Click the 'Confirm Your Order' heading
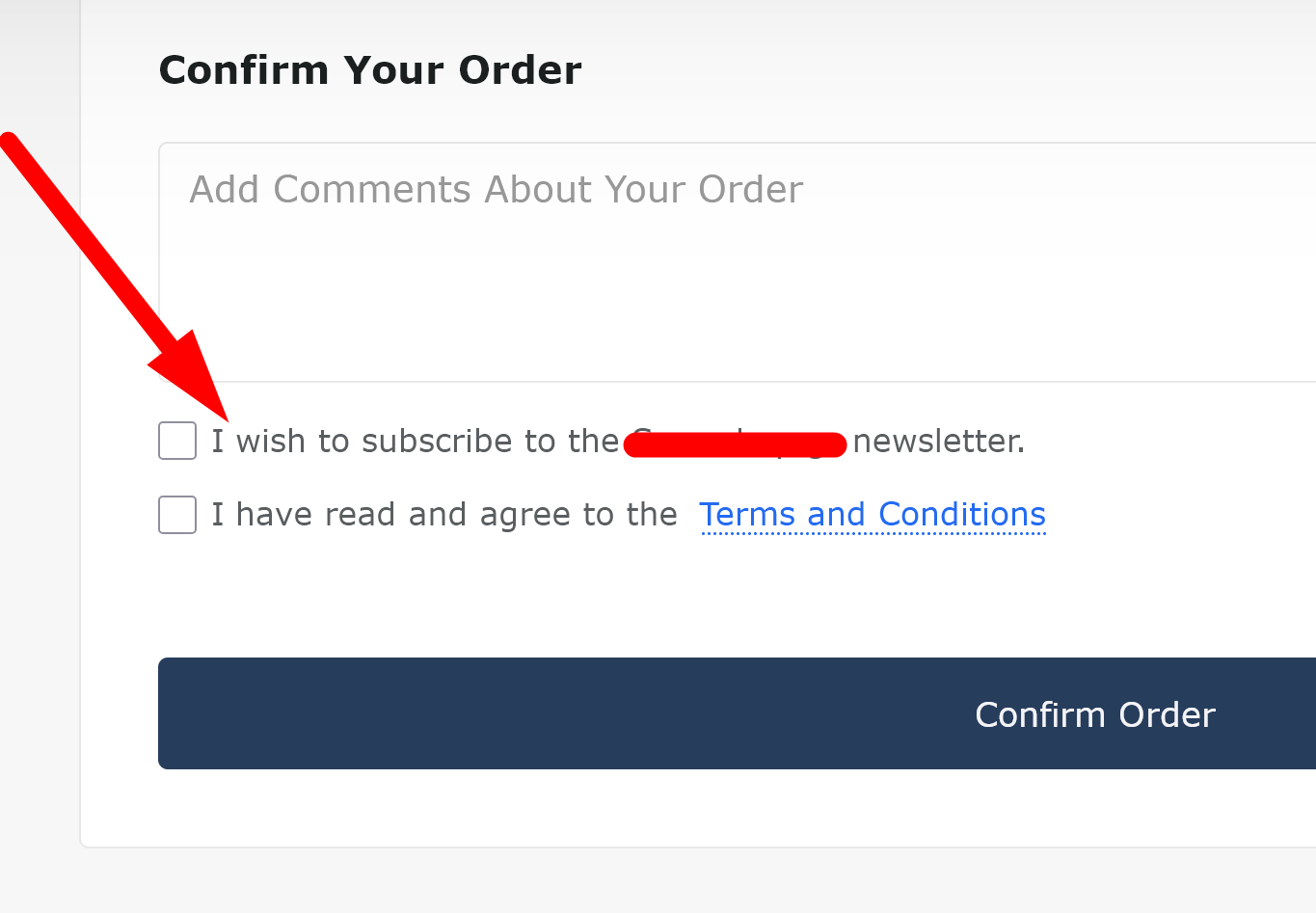 (370, 70)
